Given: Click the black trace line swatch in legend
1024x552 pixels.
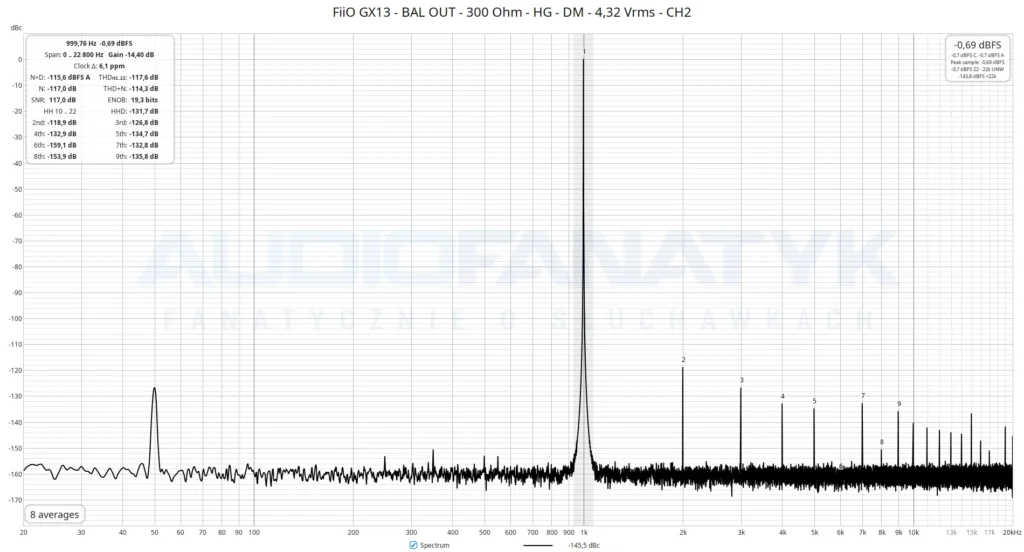Looking at the screenshot, I should (x=537, y=545).
